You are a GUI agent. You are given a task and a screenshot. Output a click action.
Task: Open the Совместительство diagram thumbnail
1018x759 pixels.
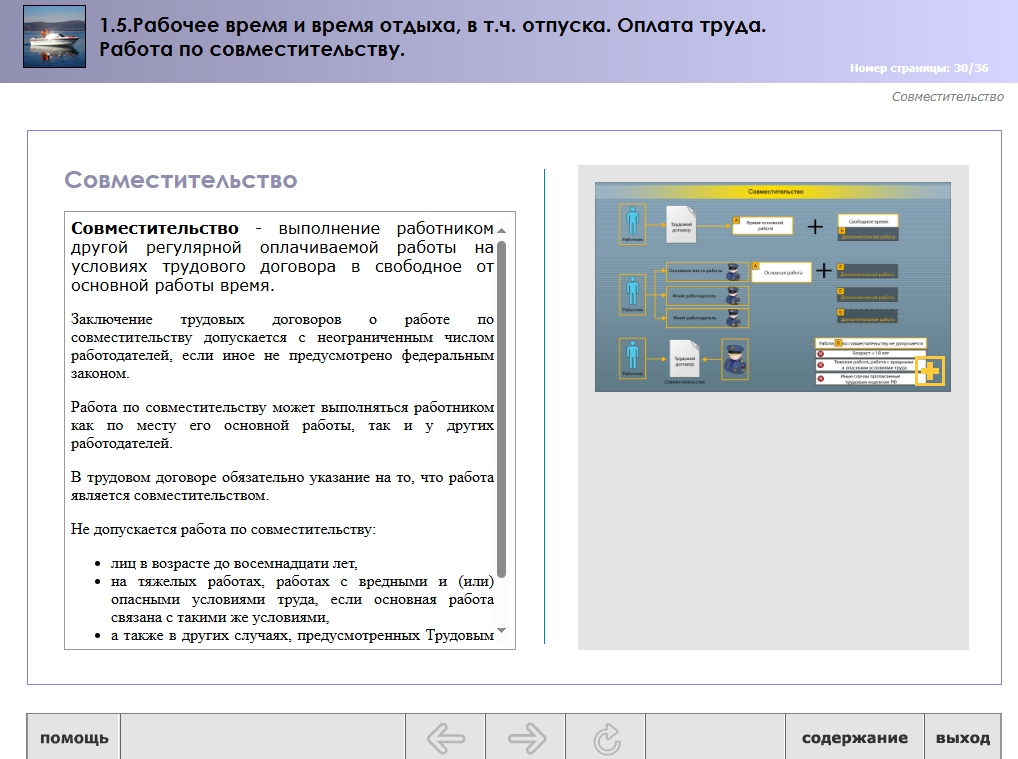pyautogui.click(x=773, y=286)
